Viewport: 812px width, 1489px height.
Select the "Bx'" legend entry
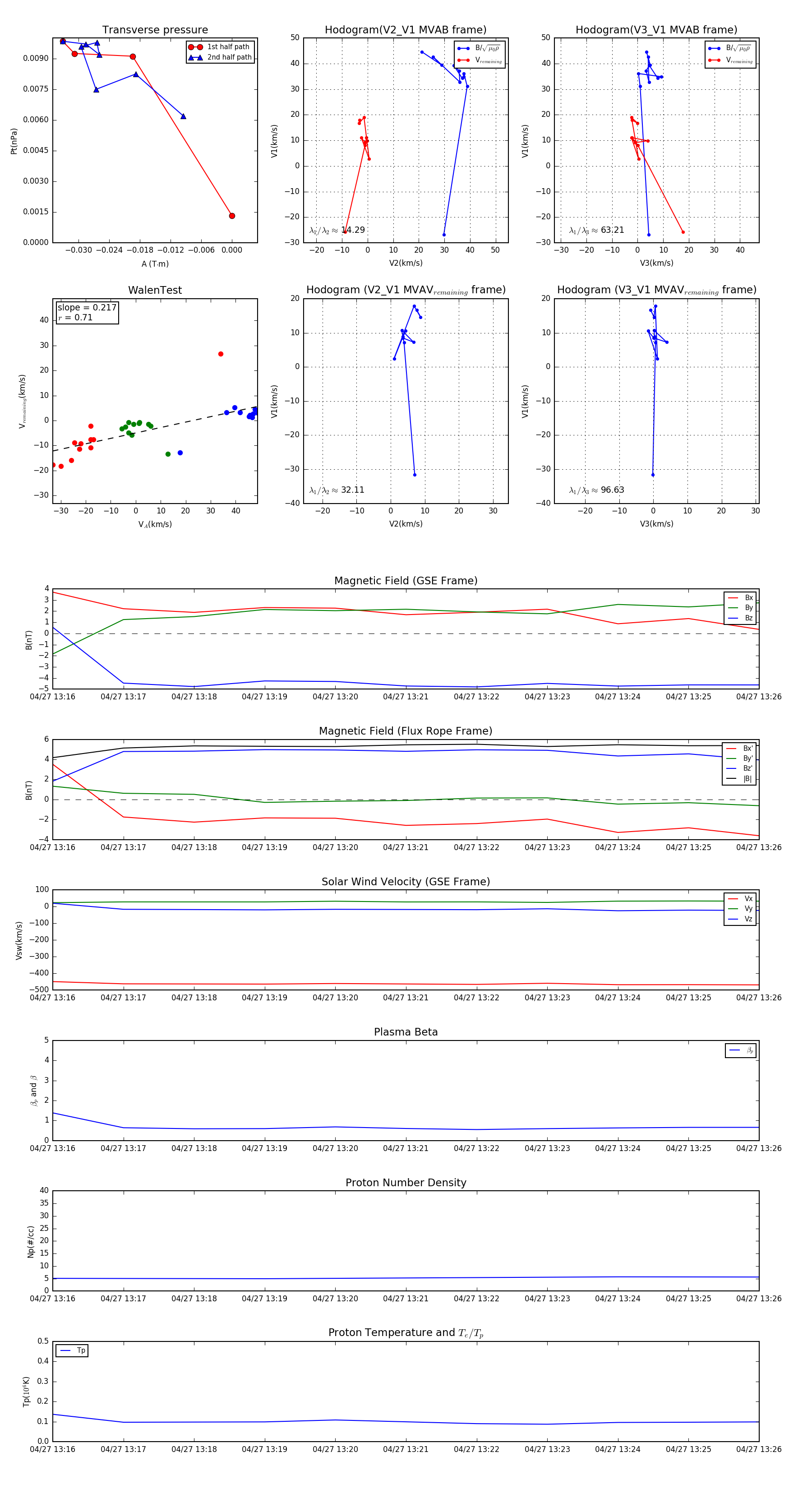click(x=739, y=748)
